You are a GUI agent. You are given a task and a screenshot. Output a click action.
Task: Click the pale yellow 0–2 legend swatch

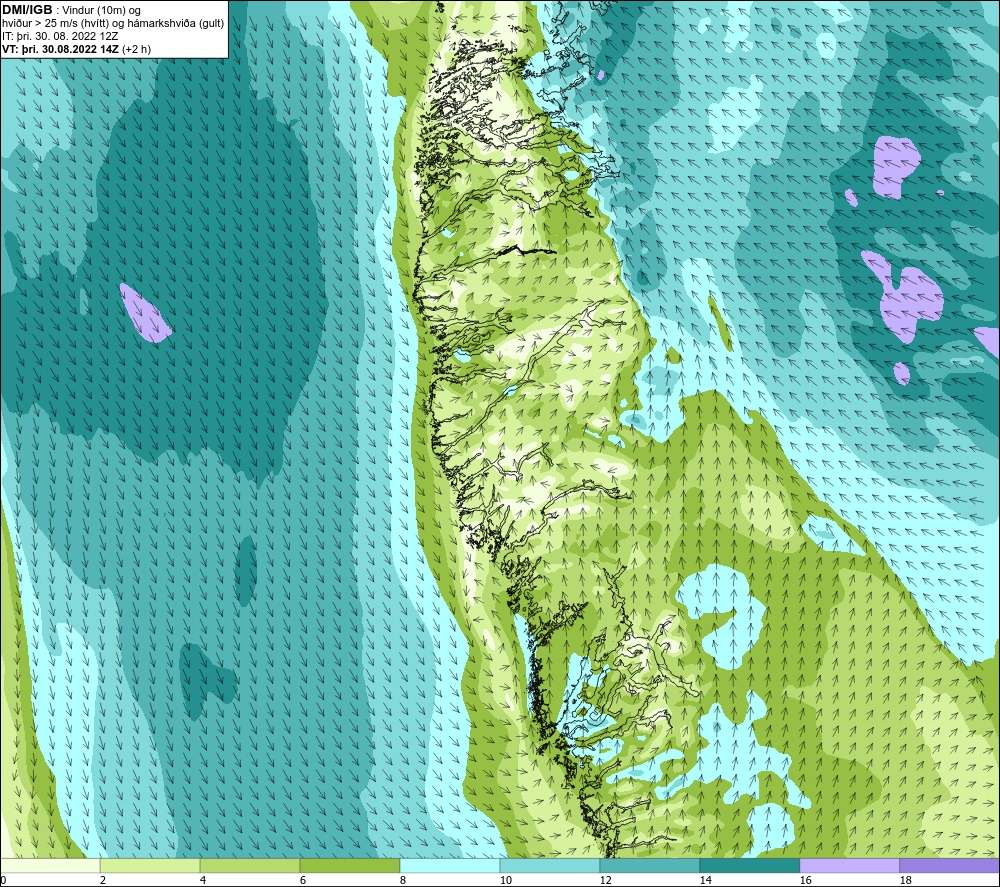click(50, 865)
